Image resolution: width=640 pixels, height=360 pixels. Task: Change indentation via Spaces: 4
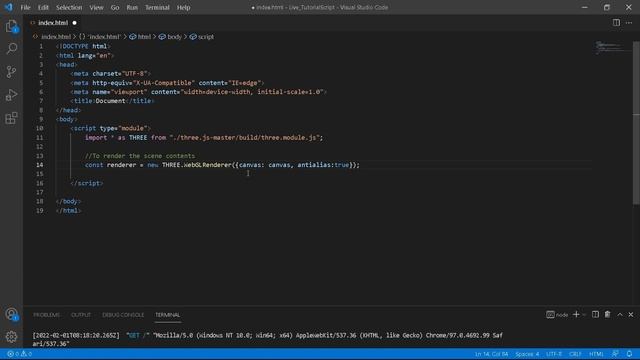(x=527, y=354)
